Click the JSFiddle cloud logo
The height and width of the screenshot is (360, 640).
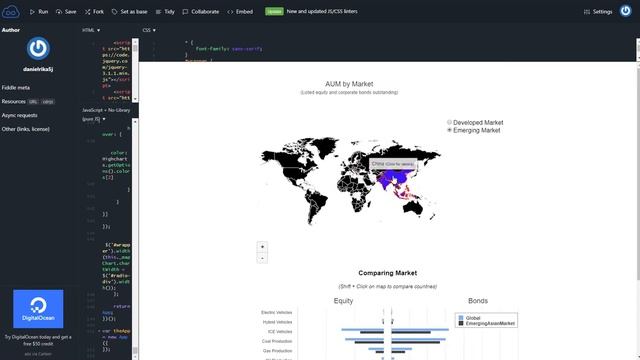11,12
